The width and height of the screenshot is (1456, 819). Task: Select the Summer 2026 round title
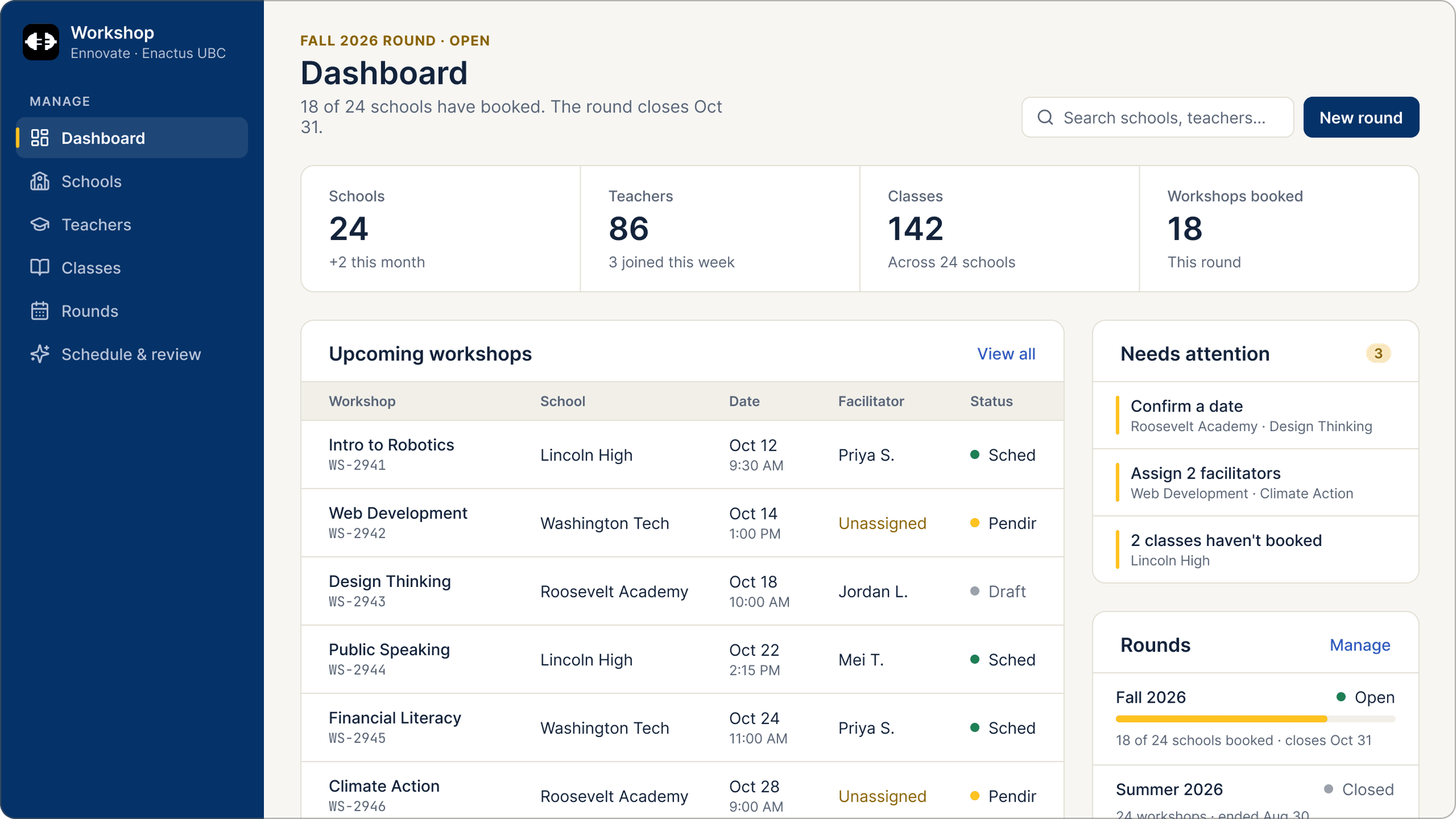tap(1169, 789)
